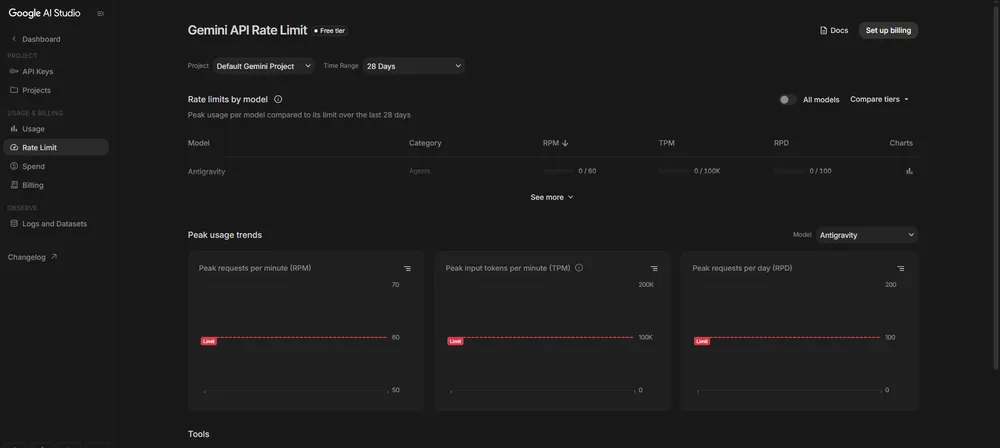Screen dimensions: 1000x448
Task: Click the Usage bar chart icon
Action: point(14,128)
